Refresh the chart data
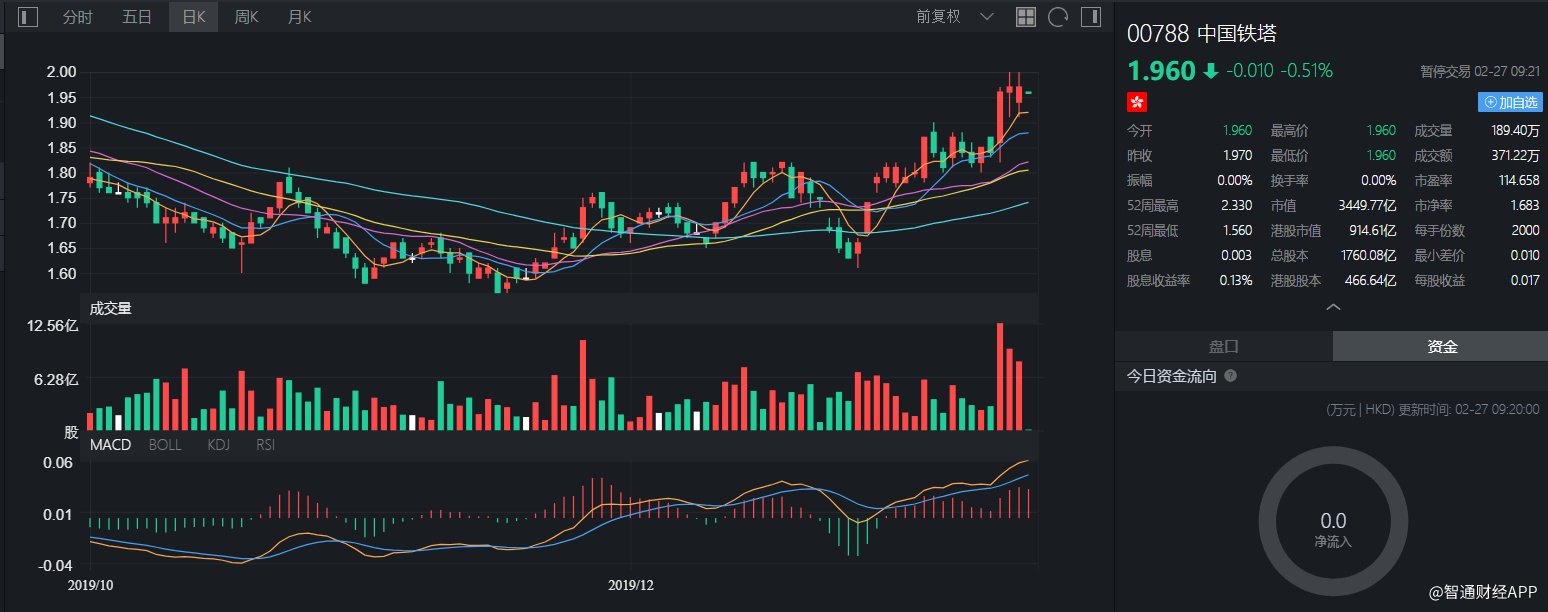Screen dimensions: 1548x612 1057,17
